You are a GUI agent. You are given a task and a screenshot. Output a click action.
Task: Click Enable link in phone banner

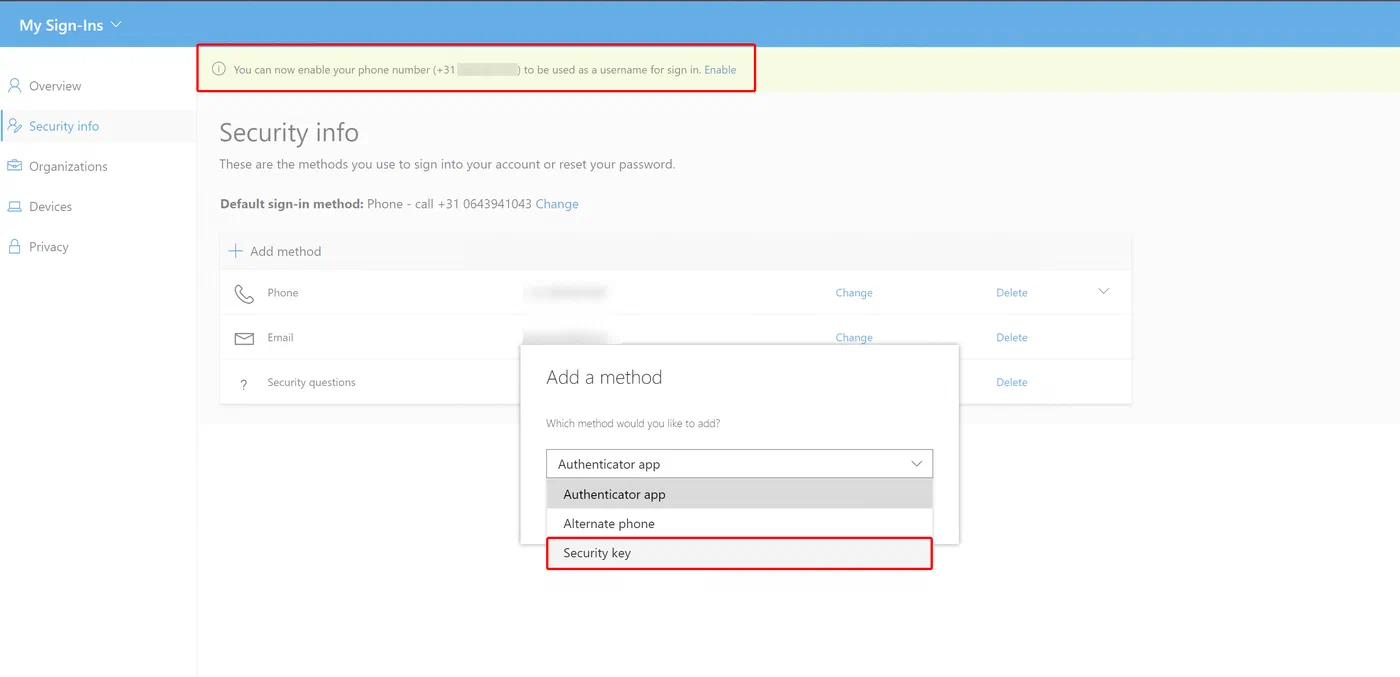pos(720,70)
